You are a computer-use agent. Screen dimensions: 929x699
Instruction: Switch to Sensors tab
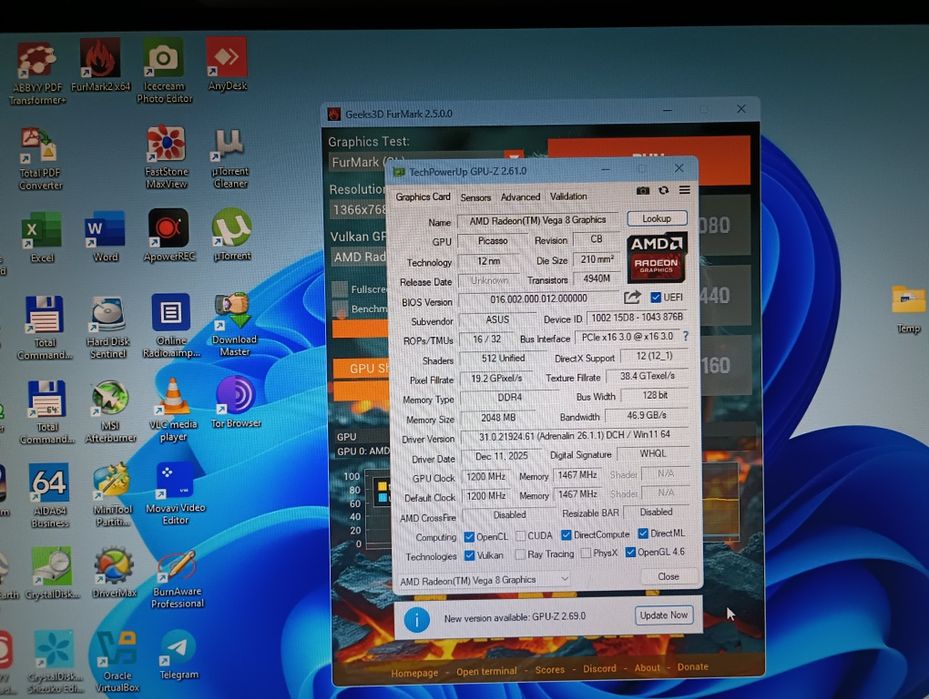pos(475,197)
